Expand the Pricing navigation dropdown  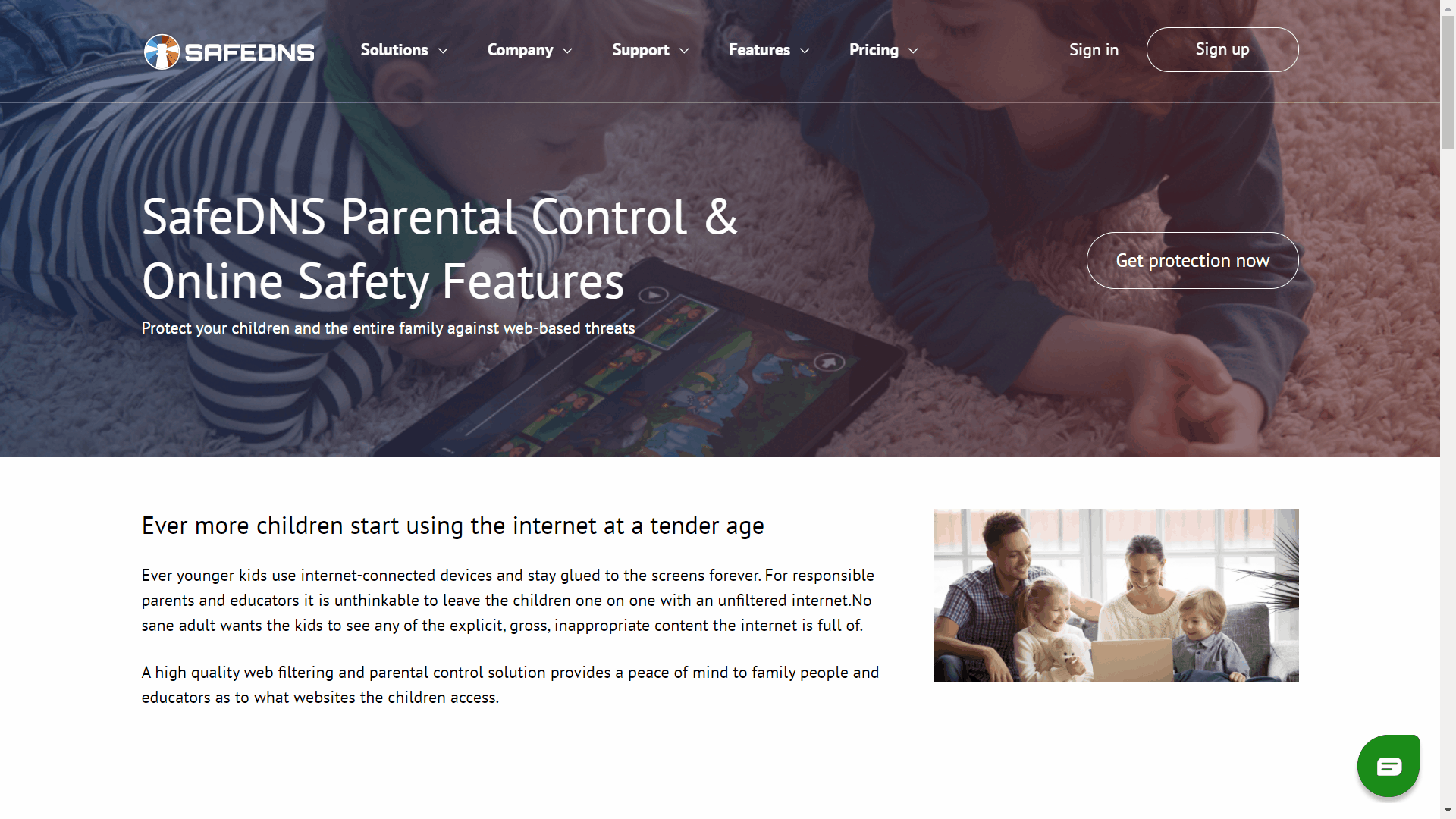click(x=884, y=50)
